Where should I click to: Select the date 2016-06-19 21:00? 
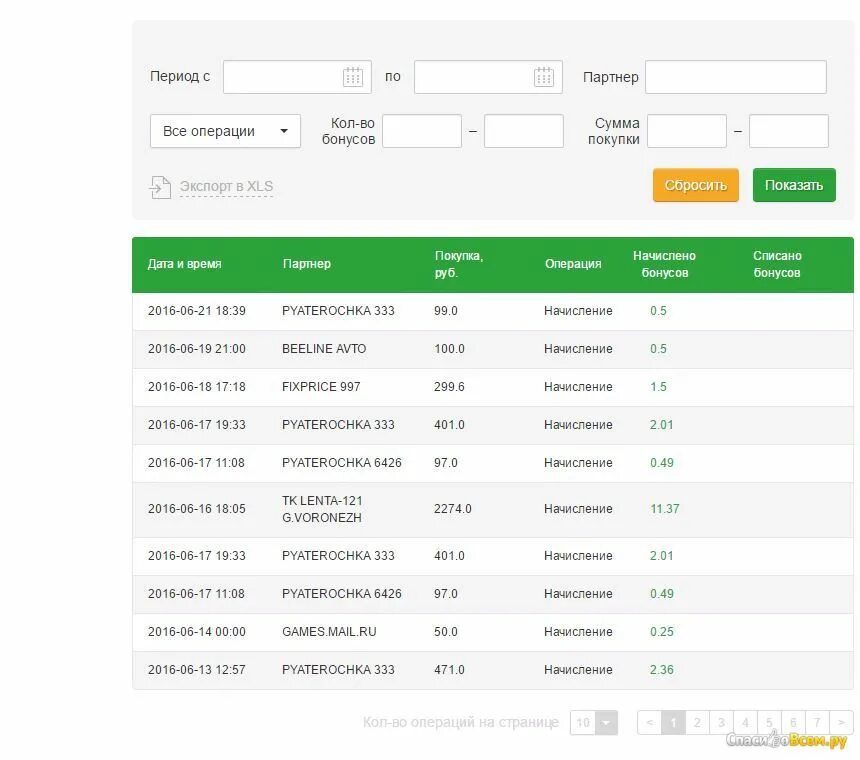pos(197,349)
